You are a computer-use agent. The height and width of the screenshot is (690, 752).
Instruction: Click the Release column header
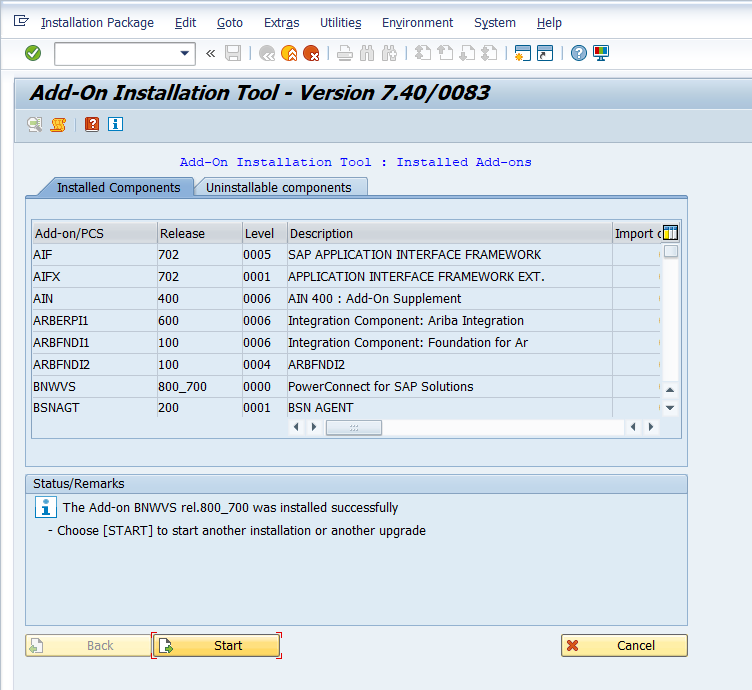182,233
